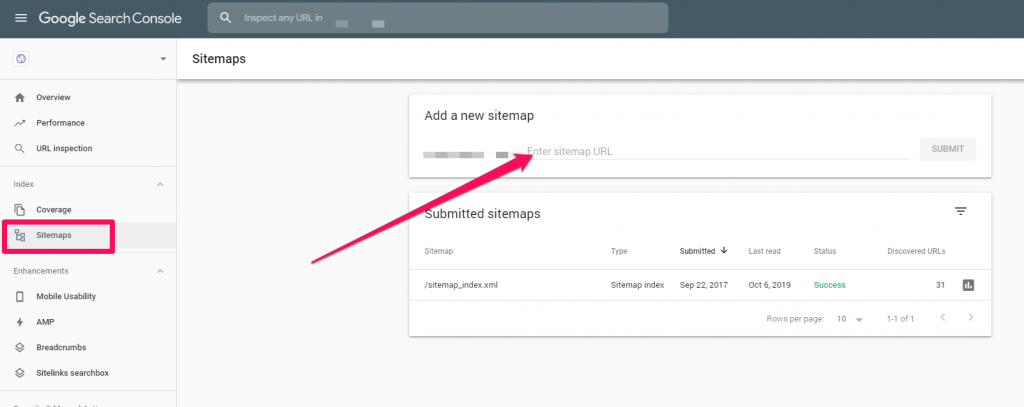Click the search magnifier icon in top bar

[x=226, y=18]
